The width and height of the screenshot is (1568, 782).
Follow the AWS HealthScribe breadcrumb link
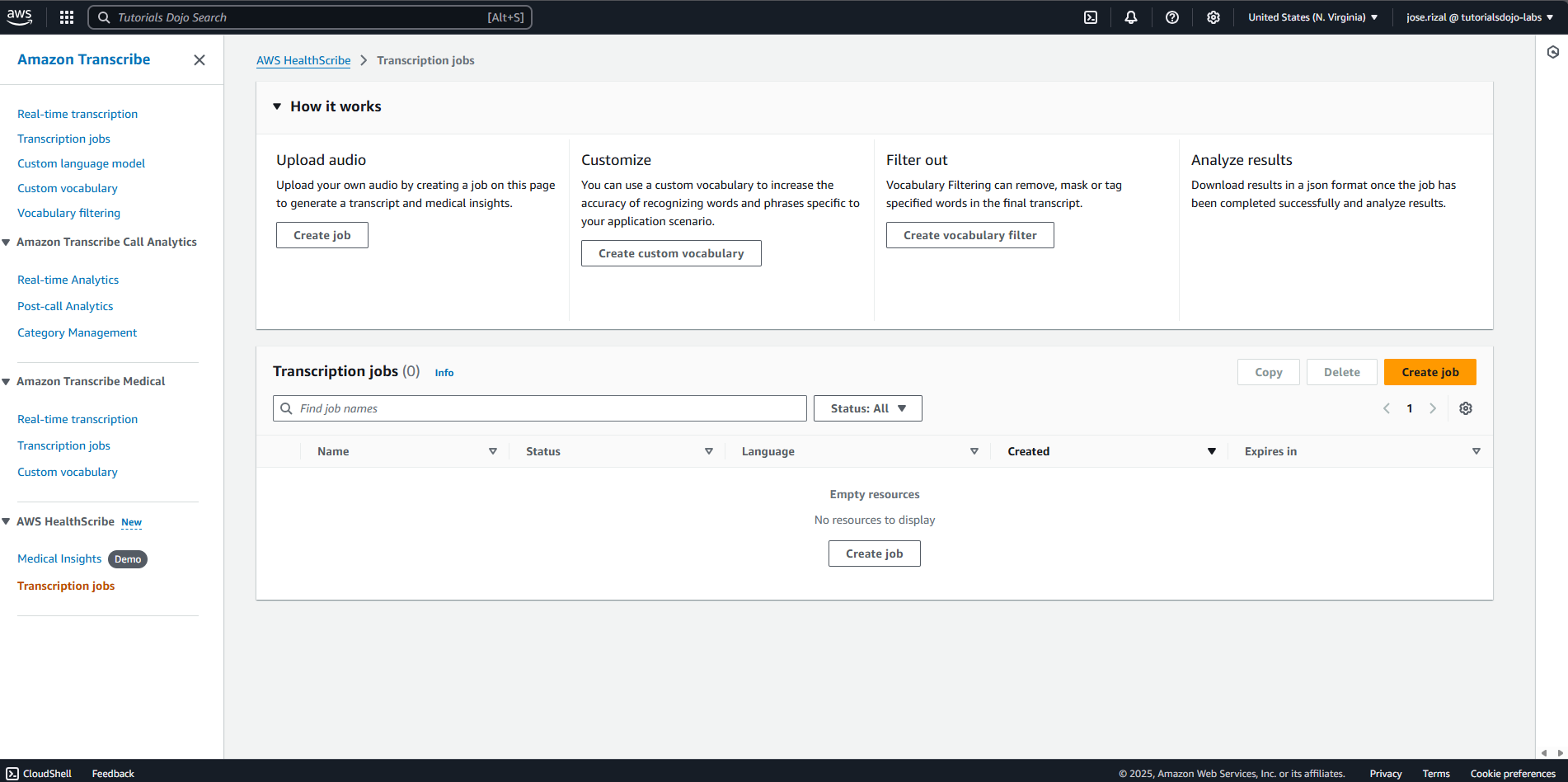tap(303, 60)
